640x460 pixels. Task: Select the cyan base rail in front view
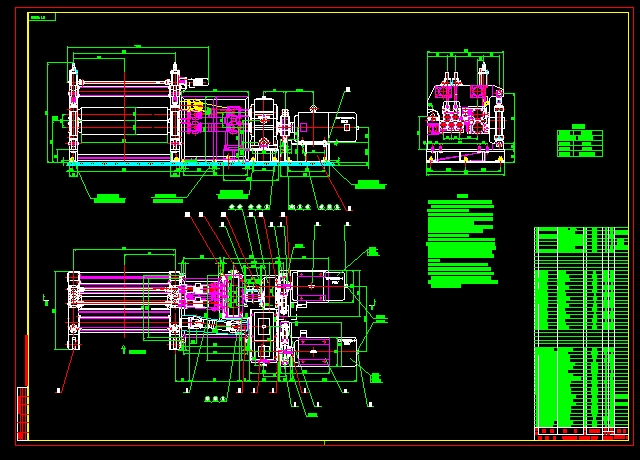[x=200, y=164]
